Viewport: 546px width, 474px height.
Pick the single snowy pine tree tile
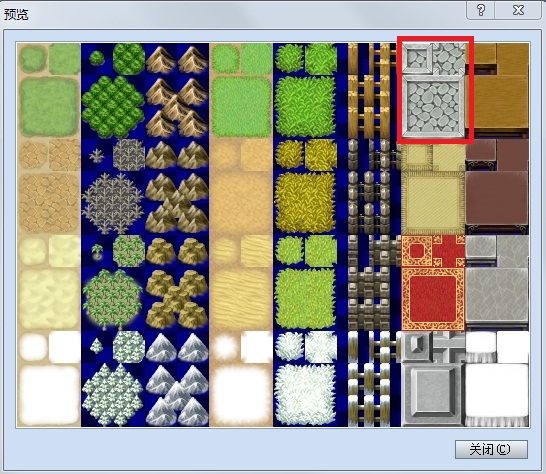coord(97,347)
